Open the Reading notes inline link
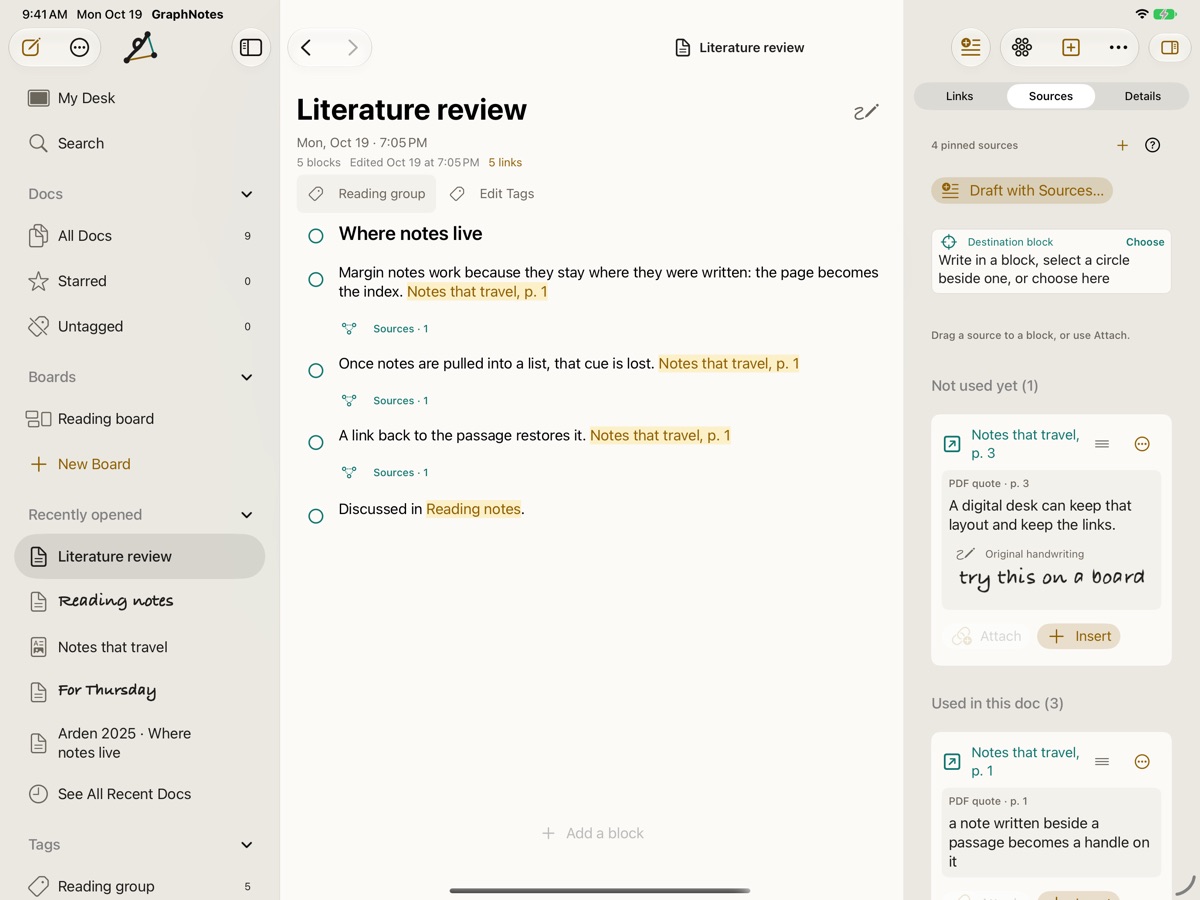 pyautogui.click(x=474, y=509)
